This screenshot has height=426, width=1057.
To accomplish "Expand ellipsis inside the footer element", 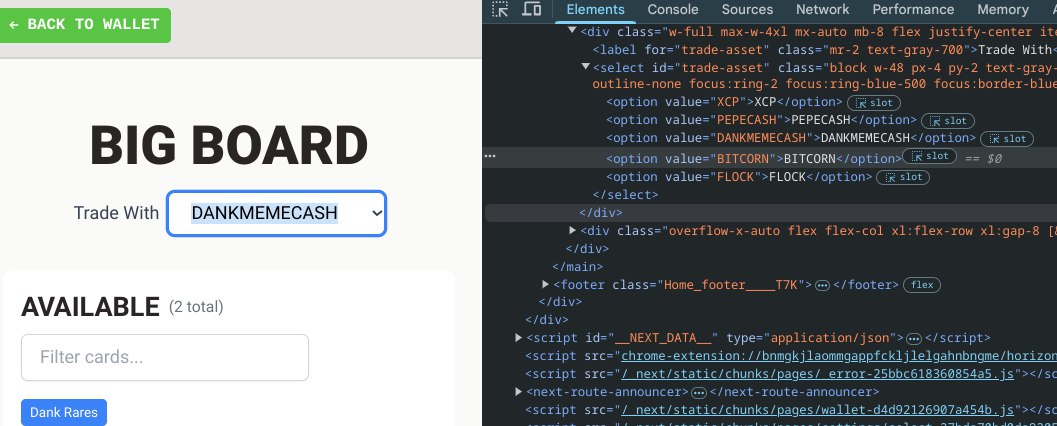I will pyautogui.click(x=822, y=285).
